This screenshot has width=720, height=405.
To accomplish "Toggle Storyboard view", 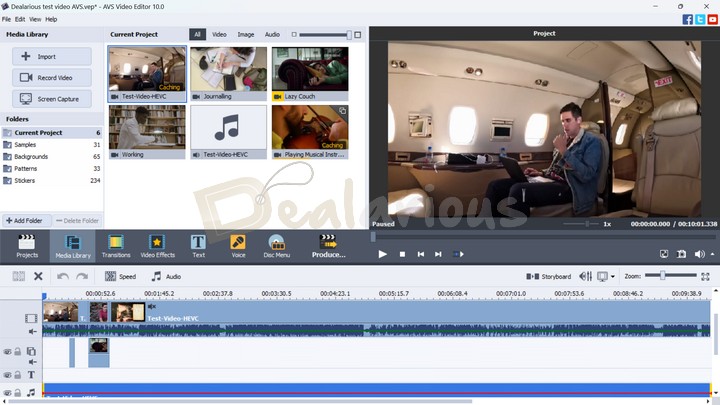I will (x=549, y=276).
